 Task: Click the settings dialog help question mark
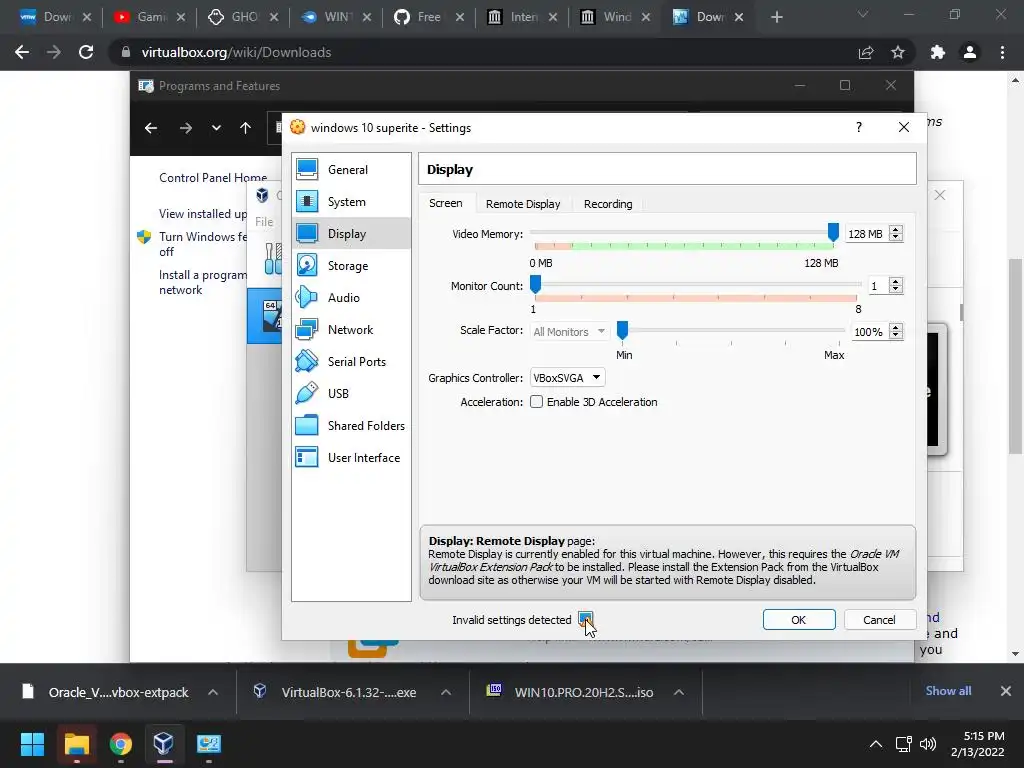859,127
